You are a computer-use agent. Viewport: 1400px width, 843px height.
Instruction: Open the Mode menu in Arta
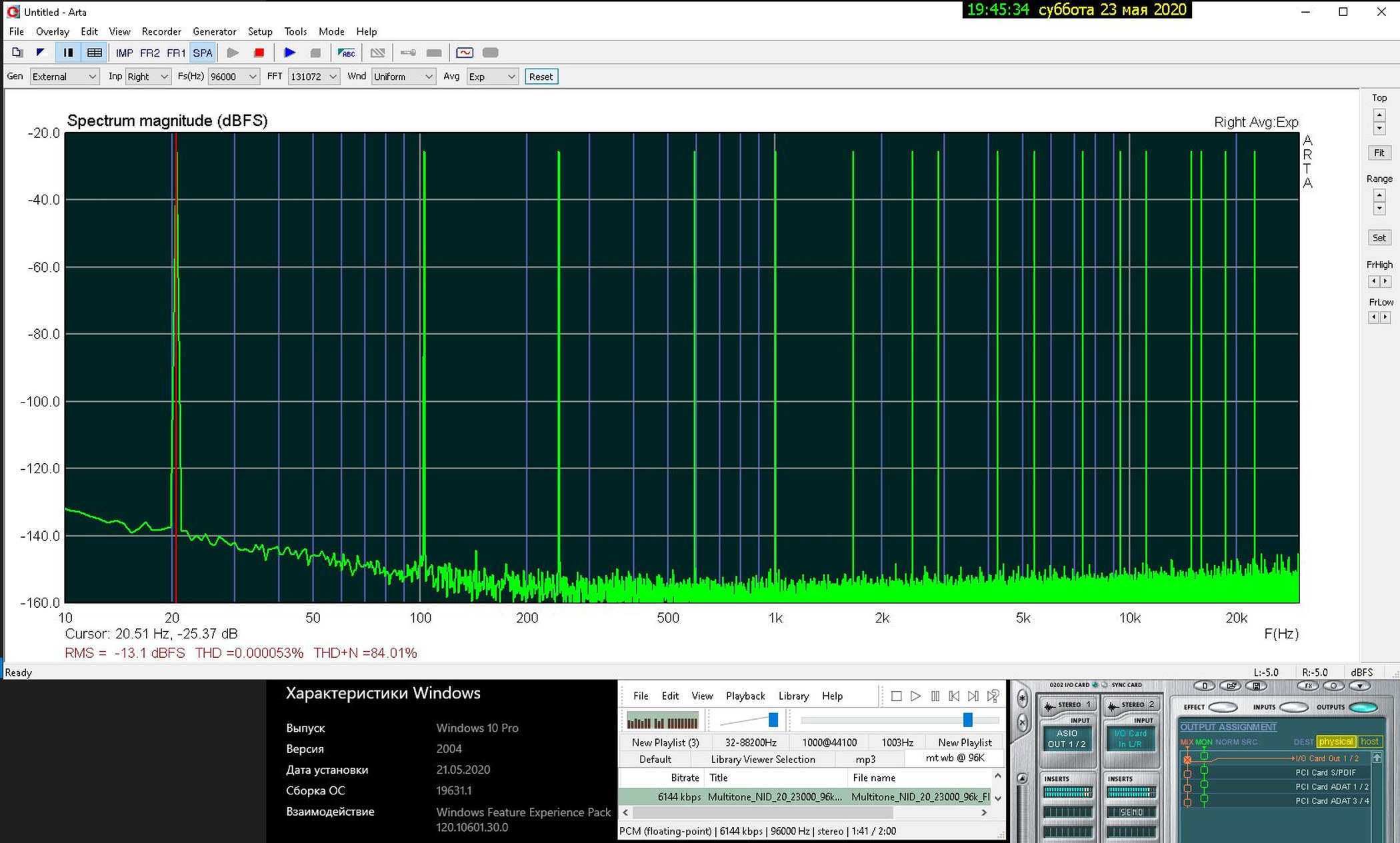[331, 31]
